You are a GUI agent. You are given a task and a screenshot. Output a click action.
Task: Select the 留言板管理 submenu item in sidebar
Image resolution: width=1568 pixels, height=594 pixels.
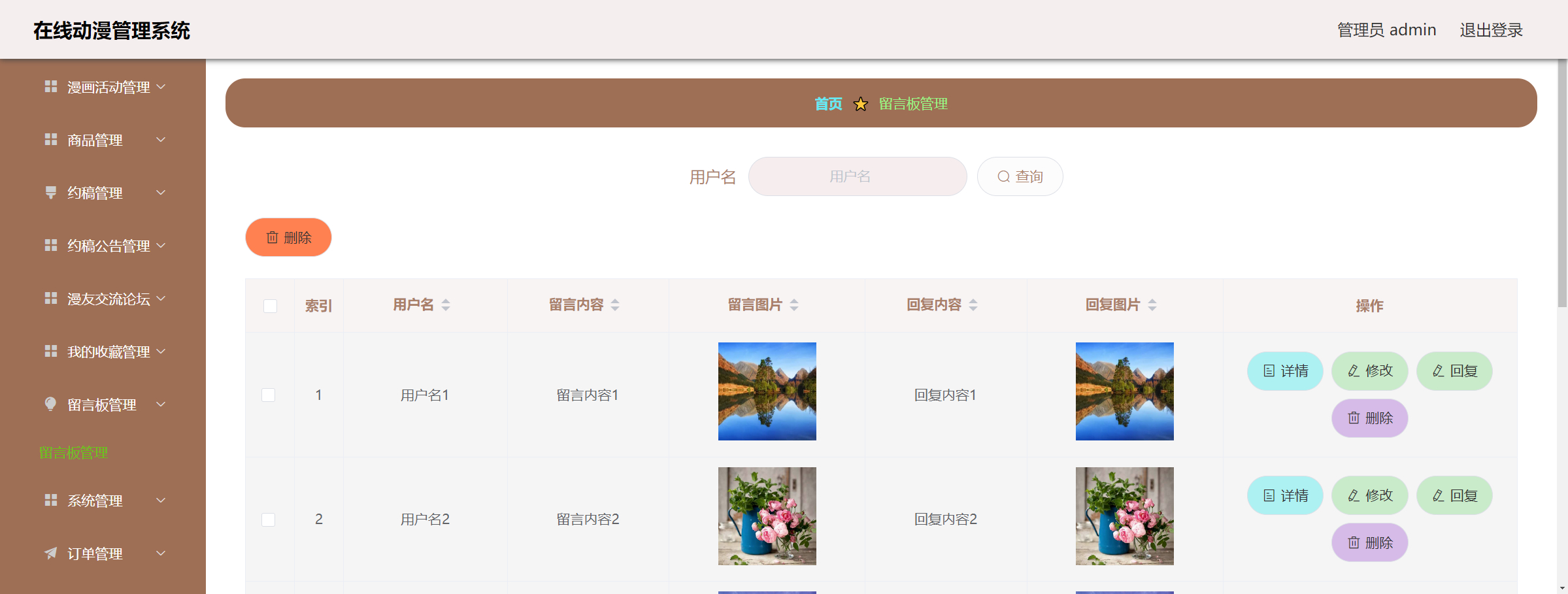(x=74, y=452)
